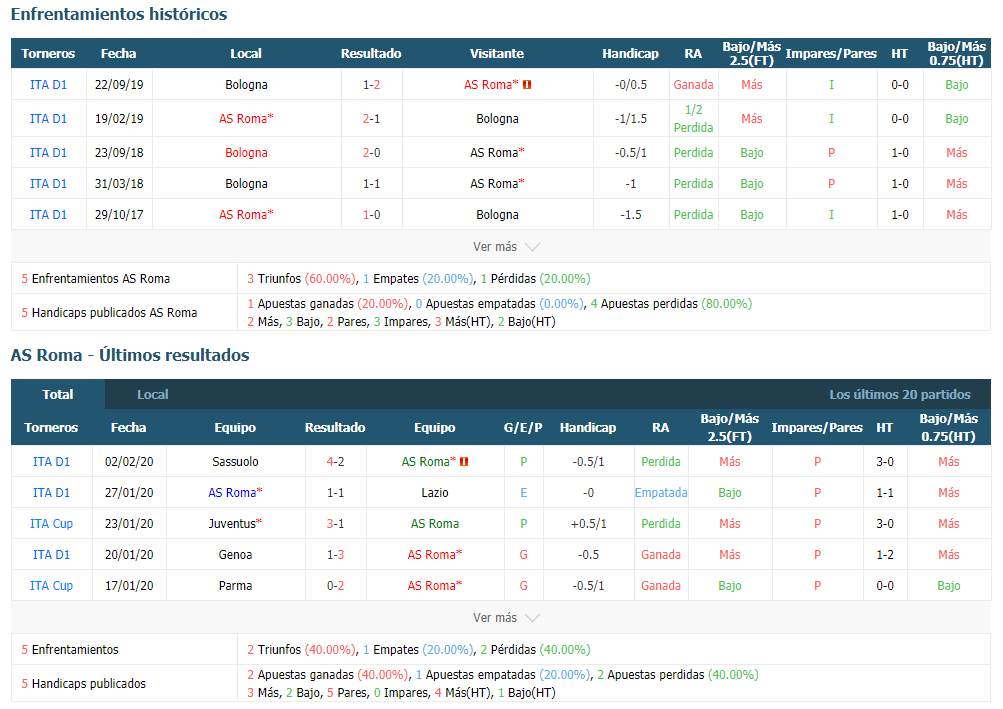Click 'AS Roma - Últimos resultados' heading
The height and width of the screenshot is (709, 1003).
pos(130,355)
